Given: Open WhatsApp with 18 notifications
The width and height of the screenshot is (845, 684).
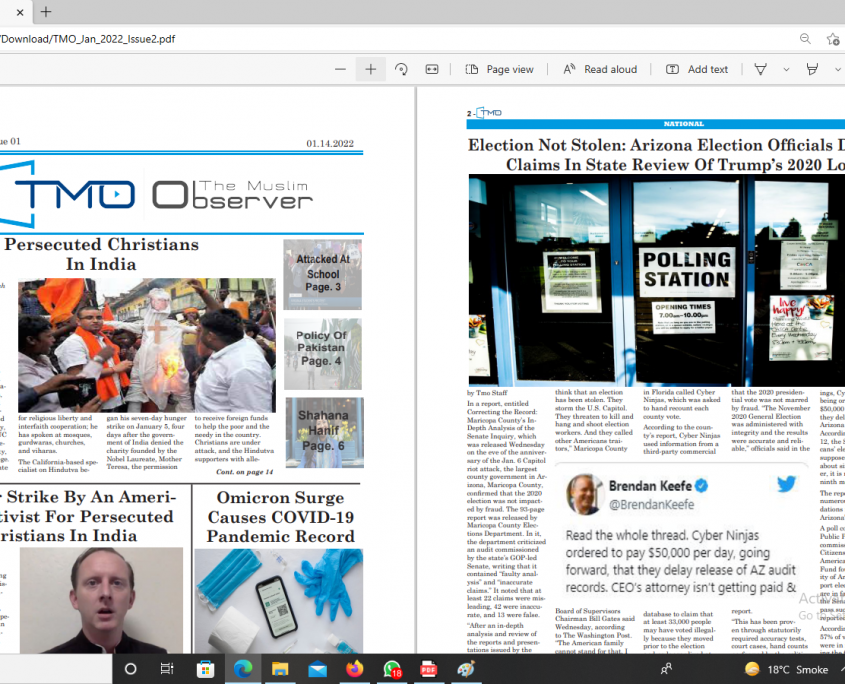Looking at the screenshot, I should [x=392, y=669].
